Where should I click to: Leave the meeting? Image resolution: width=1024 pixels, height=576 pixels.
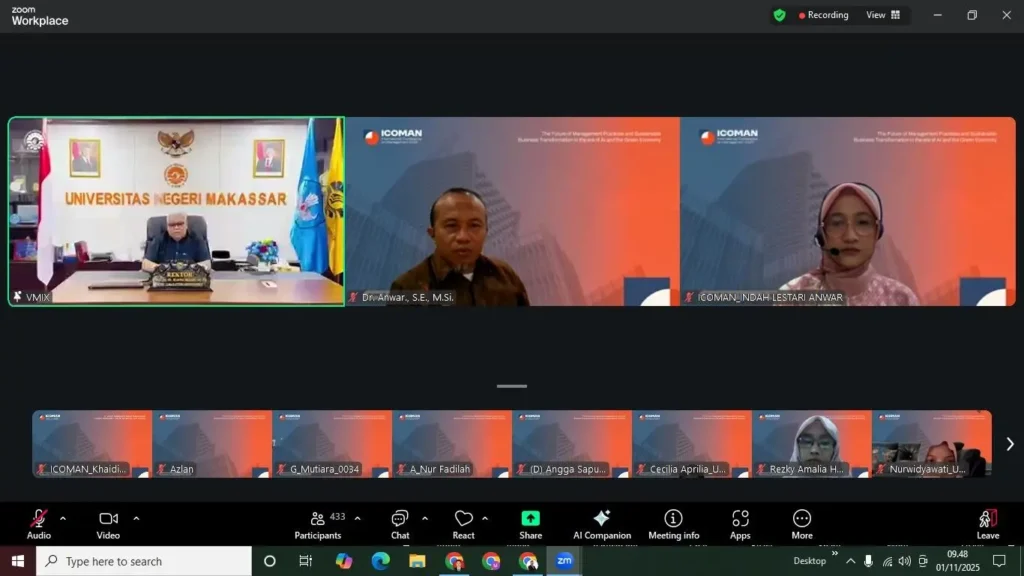point(987,523)
